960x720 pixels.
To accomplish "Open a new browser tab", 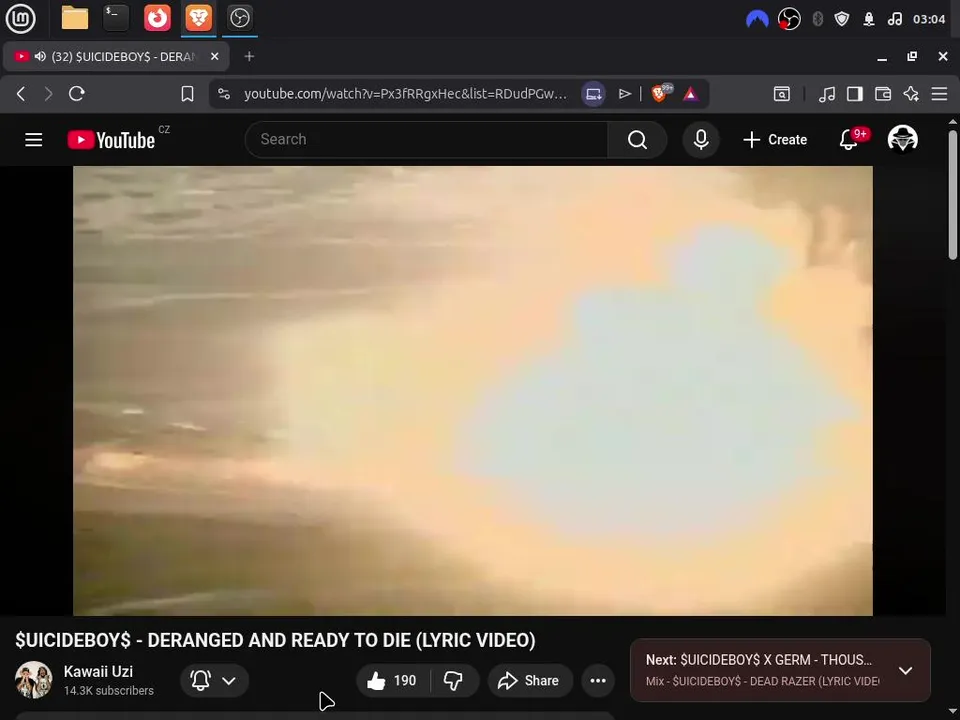I will point(249,56).
